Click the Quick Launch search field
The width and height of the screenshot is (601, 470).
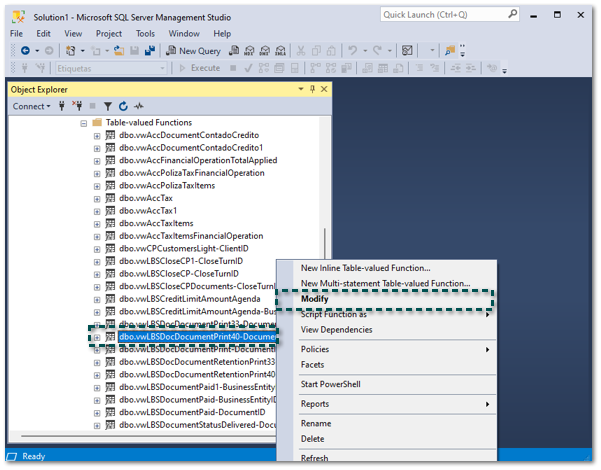(449, 15)
